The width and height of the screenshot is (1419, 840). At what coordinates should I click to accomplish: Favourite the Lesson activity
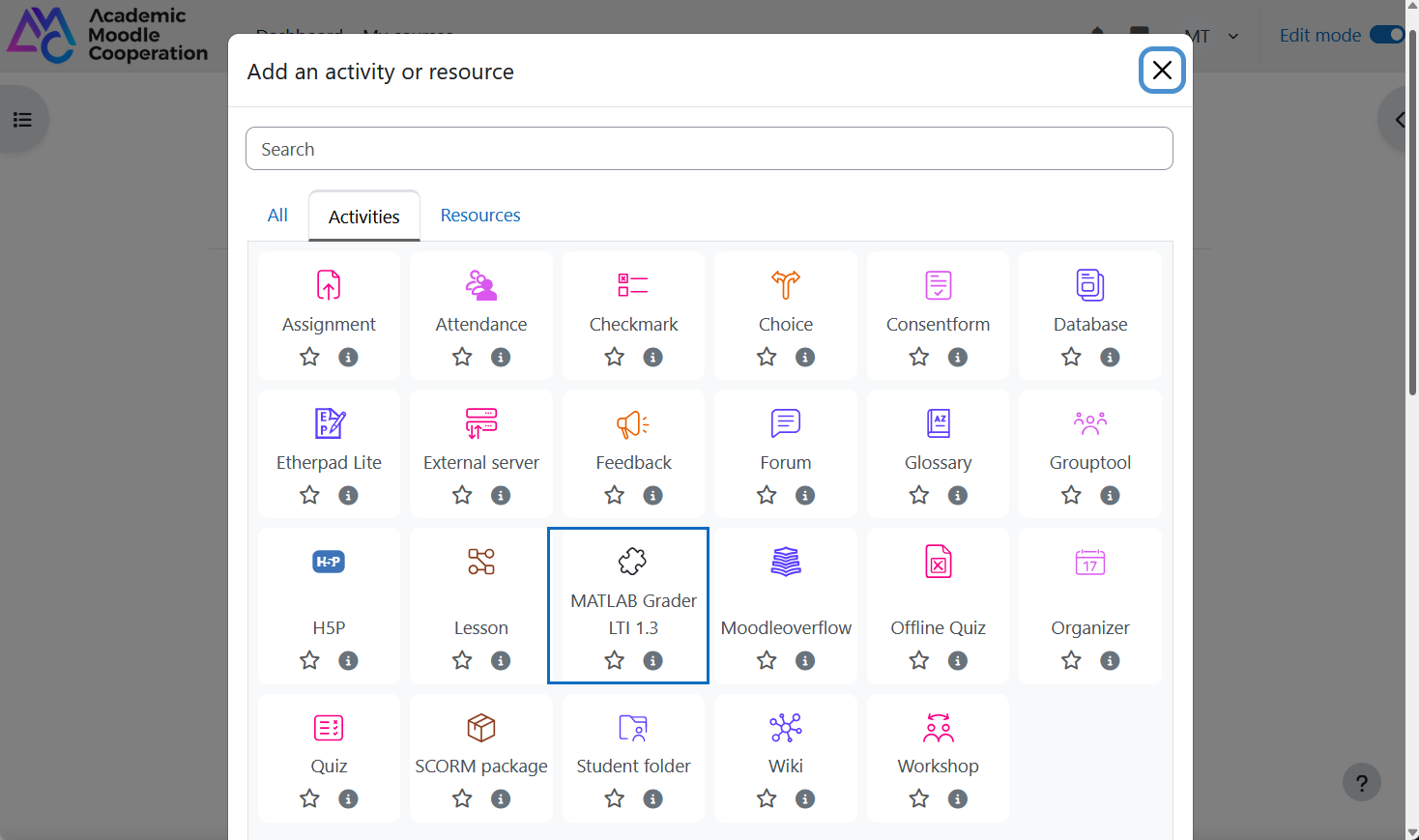462,660
